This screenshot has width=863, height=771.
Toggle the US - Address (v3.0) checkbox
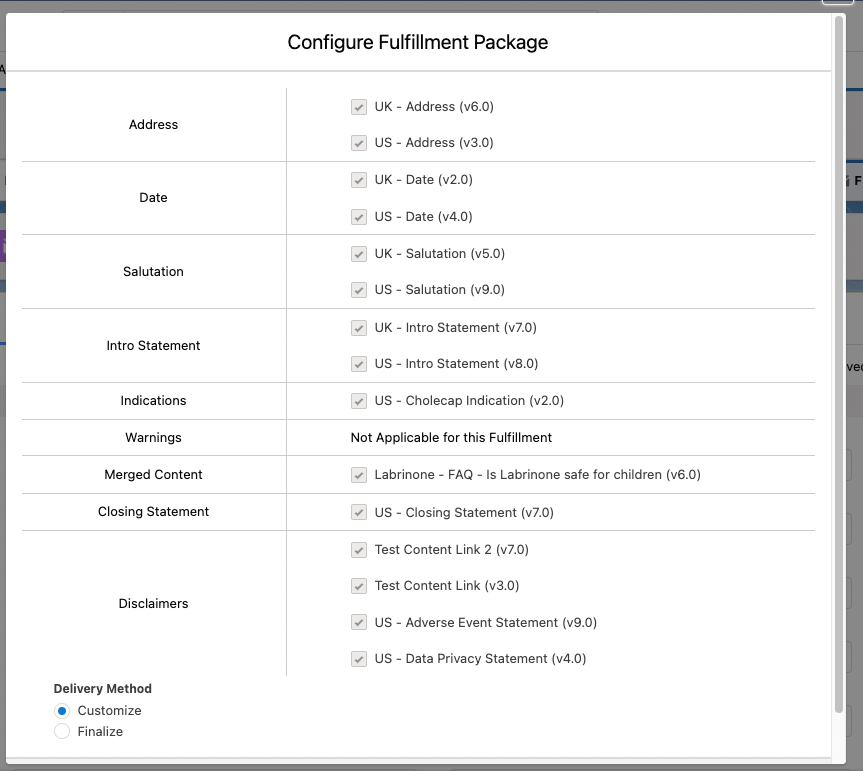pos(359,143)
